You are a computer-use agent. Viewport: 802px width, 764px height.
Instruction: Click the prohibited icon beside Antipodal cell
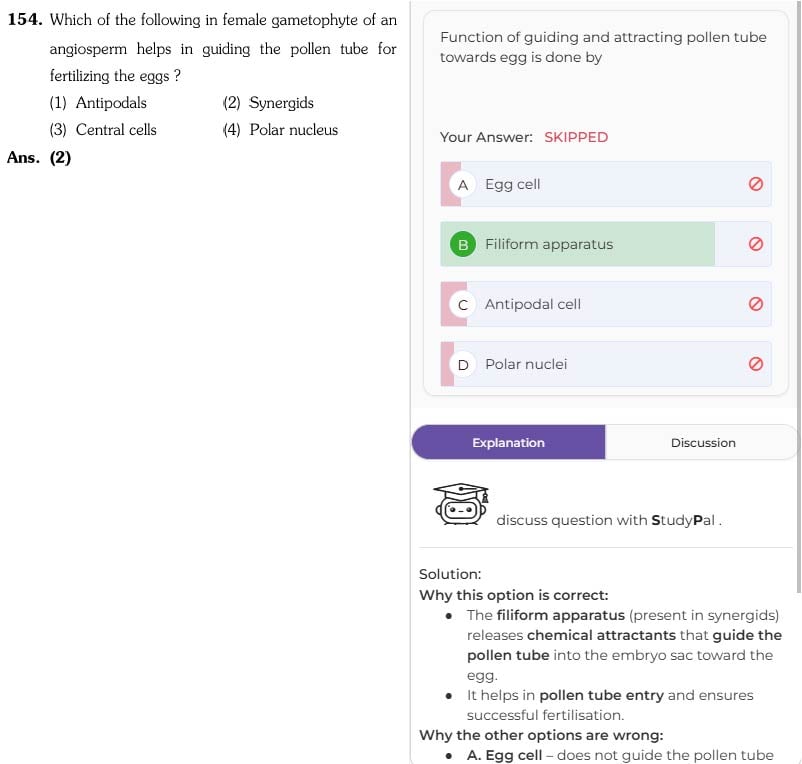point(755,304)
